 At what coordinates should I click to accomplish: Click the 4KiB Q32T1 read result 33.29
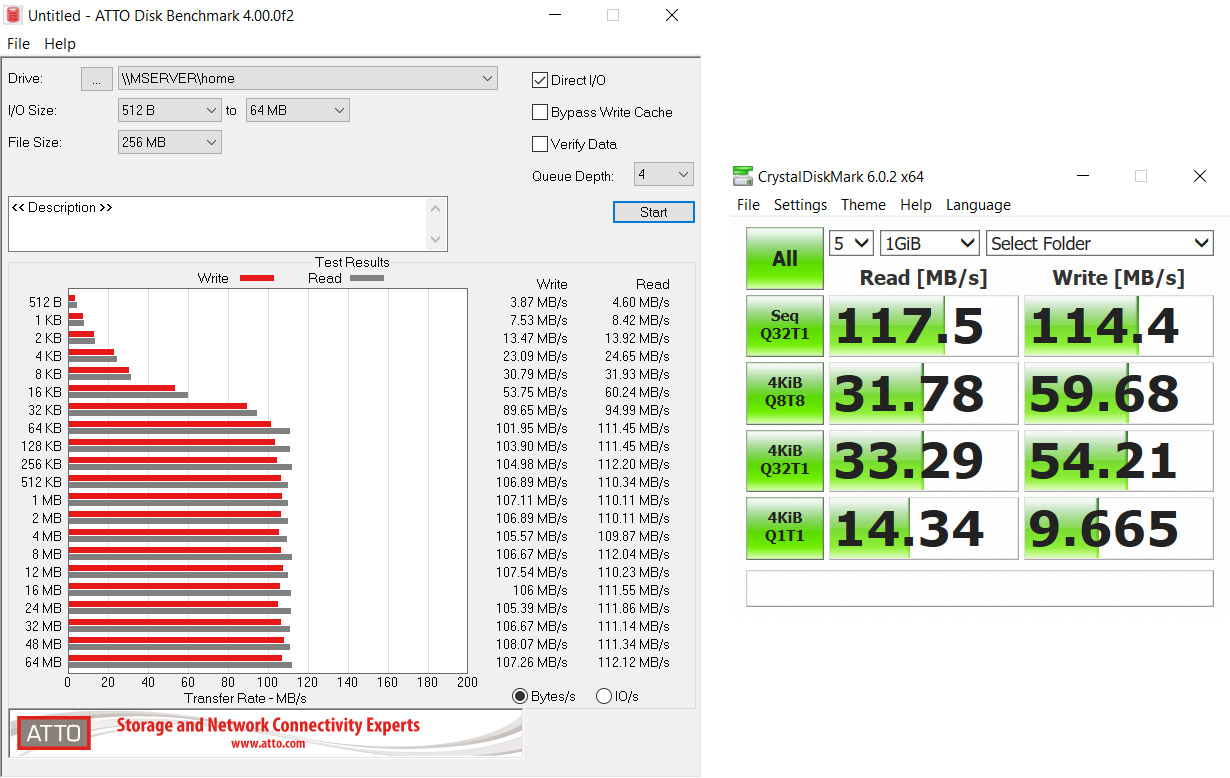coord(923,460)
